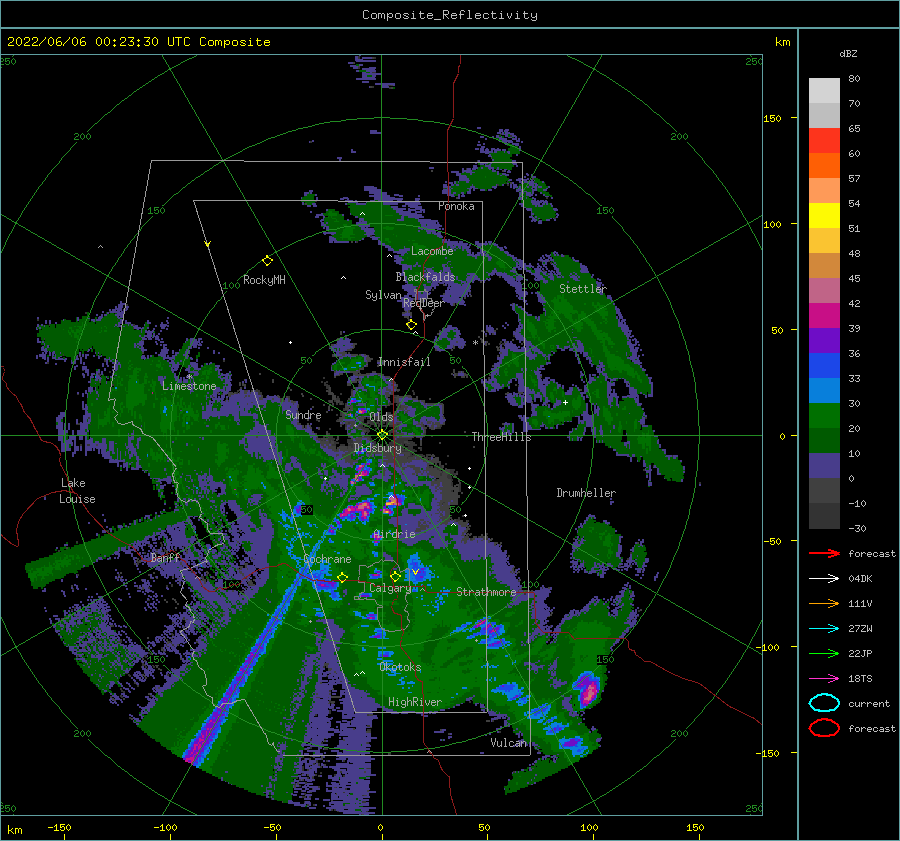Viewport: 900px width, 841px height.
Task: Click the RockyMH label
Action: (264, 280)
